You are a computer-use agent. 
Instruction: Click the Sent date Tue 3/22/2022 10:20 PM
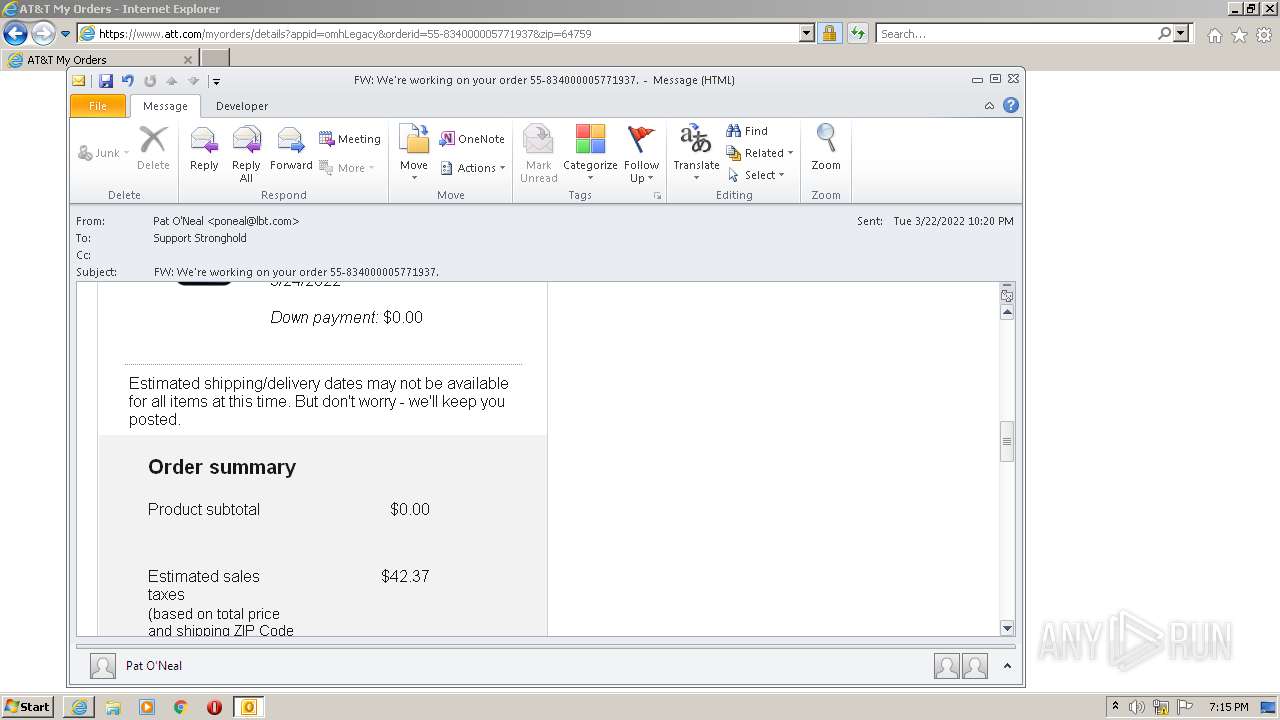(953, 221)
